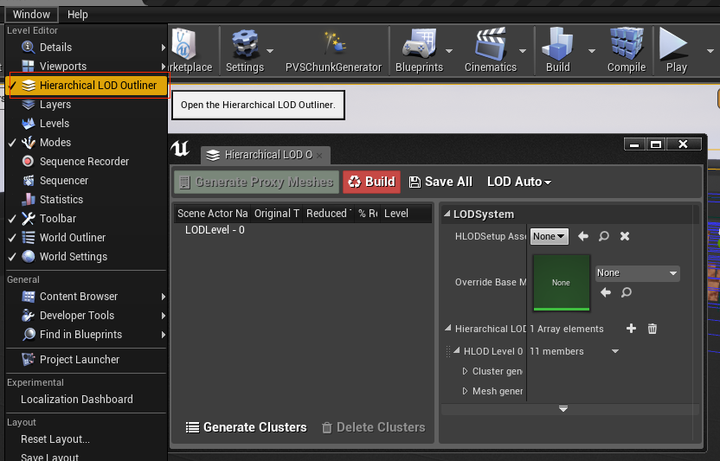Click the Scene Actor Name column header
The height and width of the screenshot is (461, 720).
(x=212, y=213)
